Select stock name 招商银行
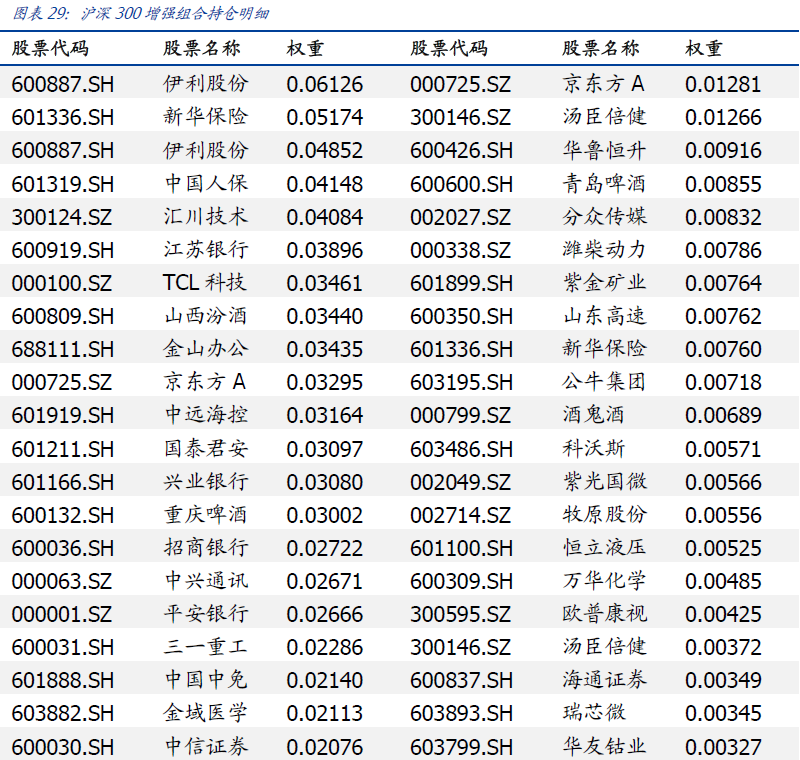The width and height of the screenshot is (800, 760). pos(206,547)
